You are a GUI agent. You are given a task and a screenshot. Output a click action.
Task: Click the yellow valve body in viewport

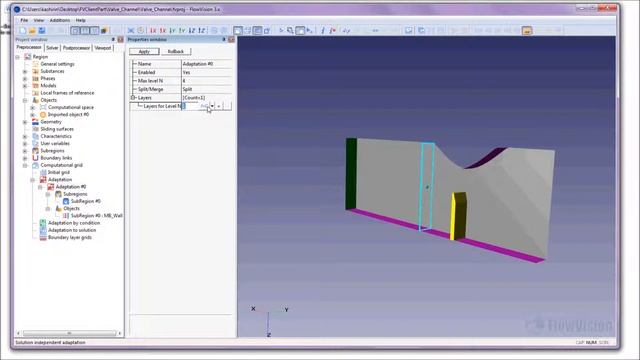(458, 216)
